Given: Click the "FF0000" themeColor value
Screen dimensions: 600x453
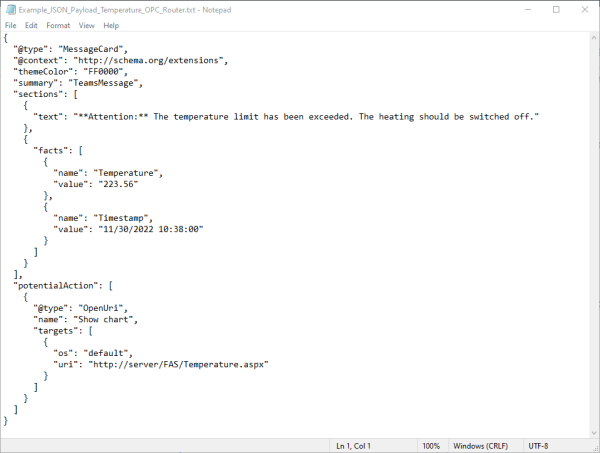Looking at the screenshot, I should (103, 72).
